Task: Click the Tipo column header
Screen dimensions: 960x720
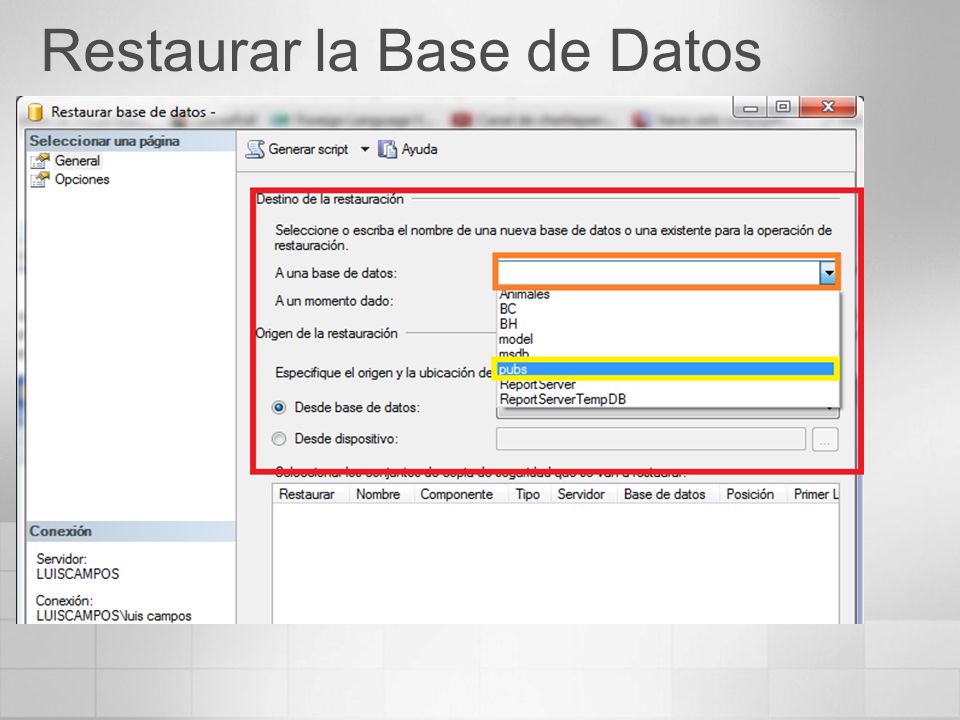Action: tap(529, 494)
